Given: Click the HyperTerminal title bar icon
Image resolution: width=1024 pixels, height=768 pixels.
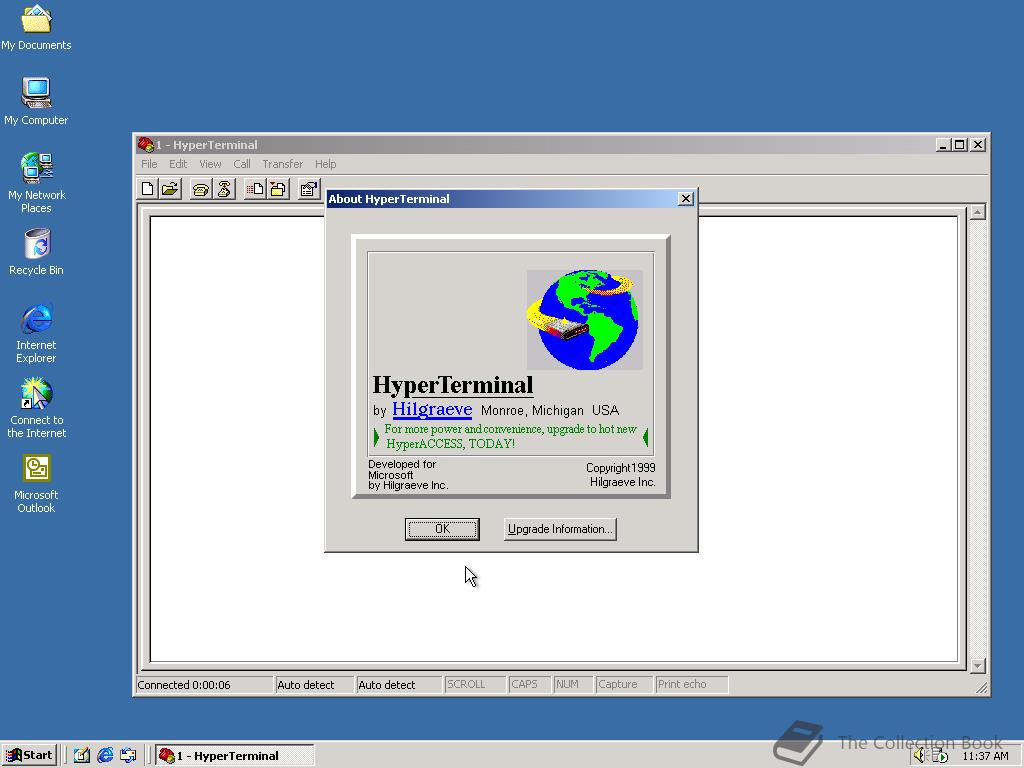Looking at the screenshot, I should (x=145, y=144).
